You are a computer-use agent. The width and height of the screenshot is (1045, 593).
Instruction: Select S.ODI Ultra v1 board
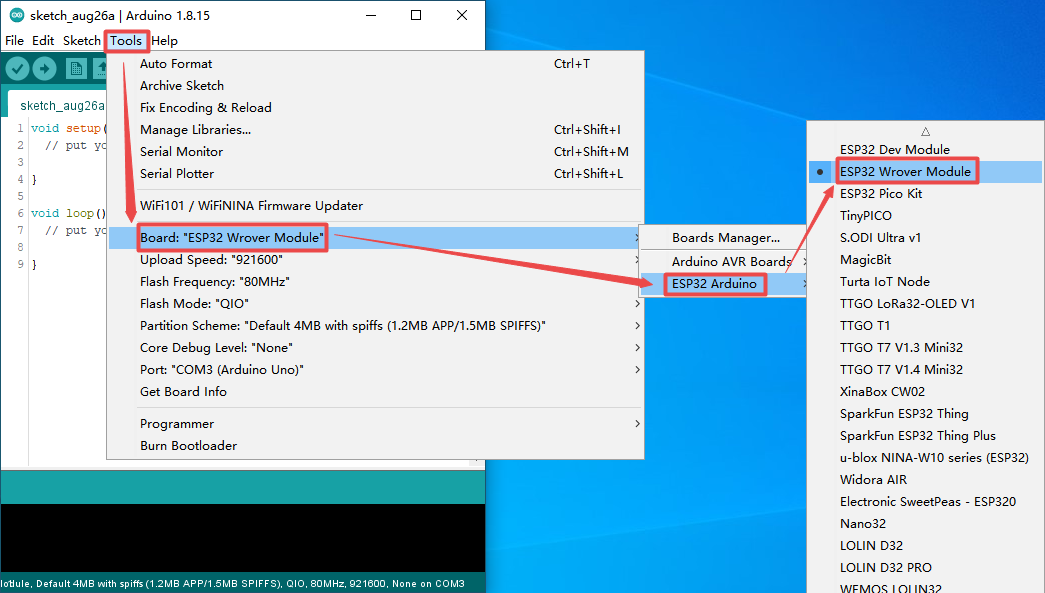tap(925, 238)
